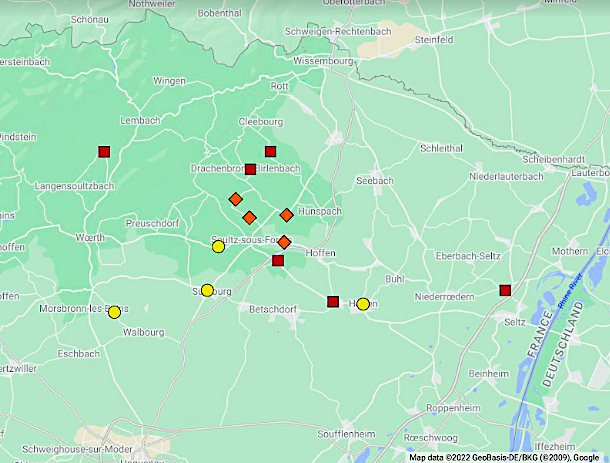Select the Schleithal village label
610x463 pixels.
point(442,147)
